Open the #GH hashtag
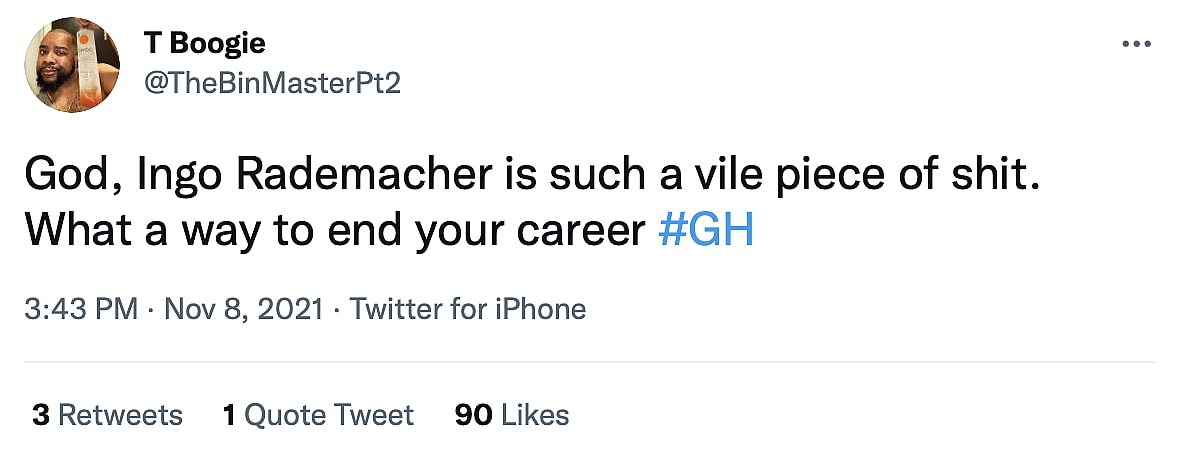The width and height of the screenshot is (1185, 463). pyautogui.click(x=706, y=230)
